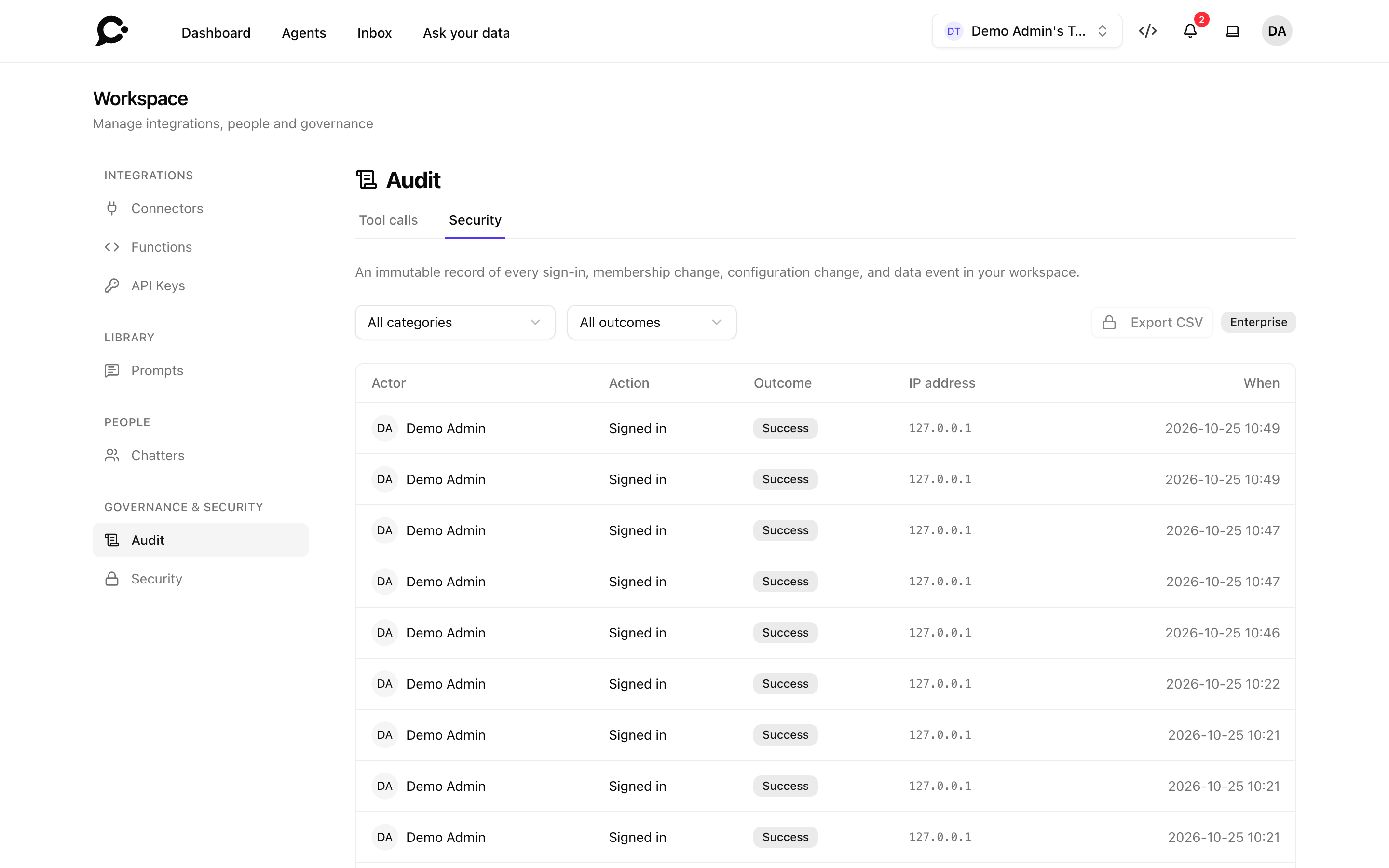Click the Prompts message icon

coord(112,370)
